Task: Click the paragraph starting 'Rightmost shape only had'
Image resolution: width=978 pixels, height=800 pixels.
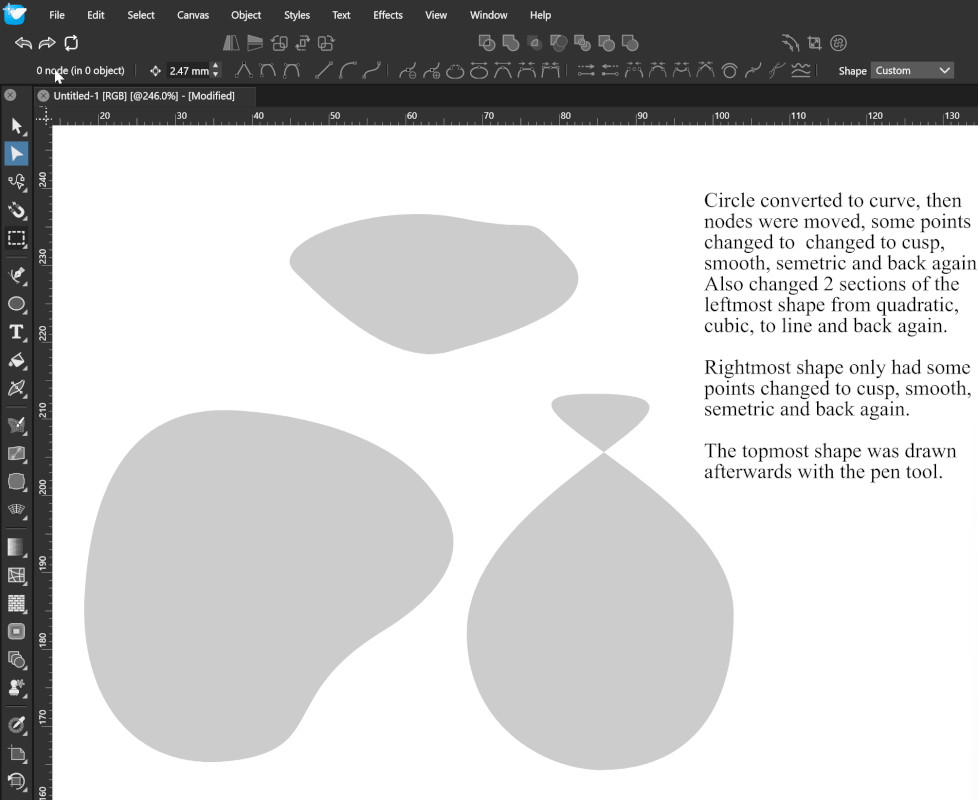Action: 838,388
